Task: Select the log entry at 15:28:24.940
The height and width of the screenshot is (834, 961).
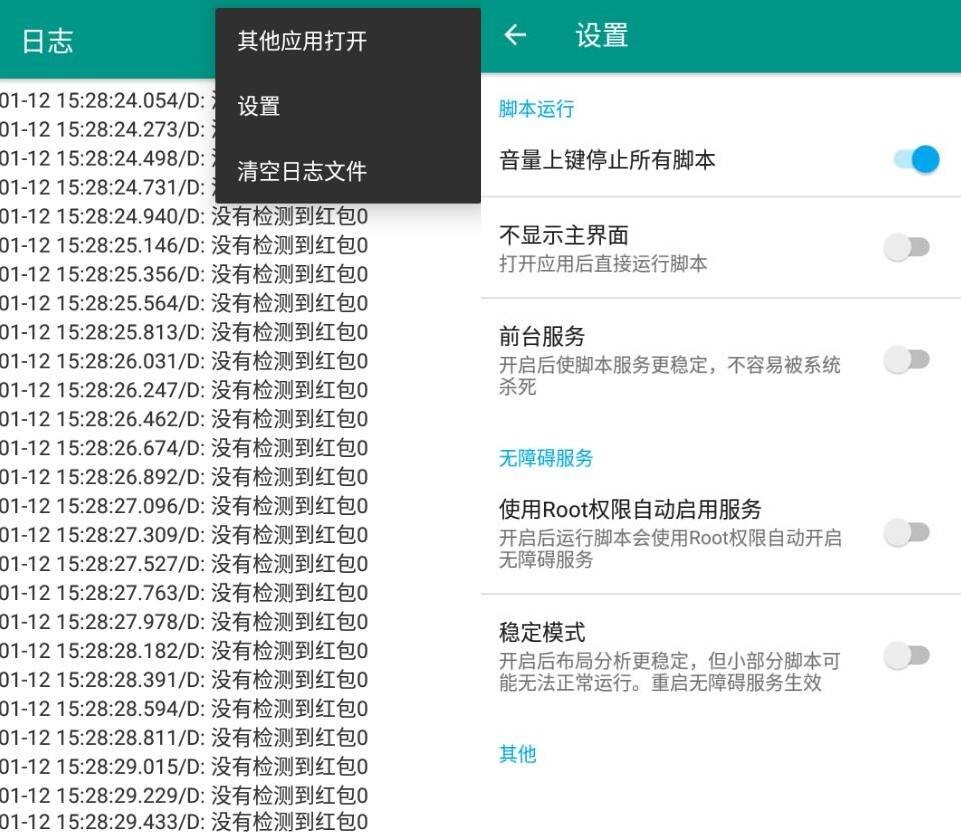Action: point(184,217)
